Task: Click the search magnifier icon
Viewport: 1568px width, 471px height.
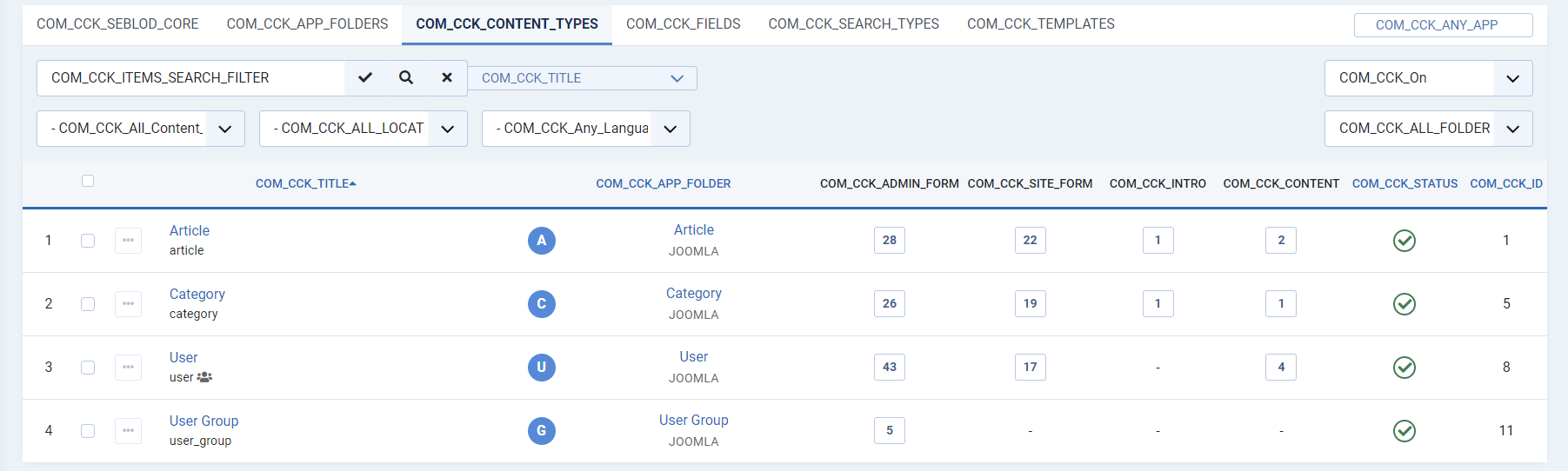Action: (406, 77)
